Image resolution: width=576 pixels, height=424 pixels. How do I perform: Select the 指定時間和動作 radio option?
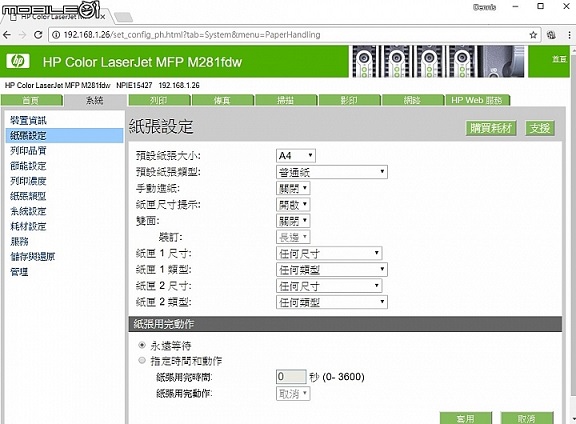tap(142, 360)
